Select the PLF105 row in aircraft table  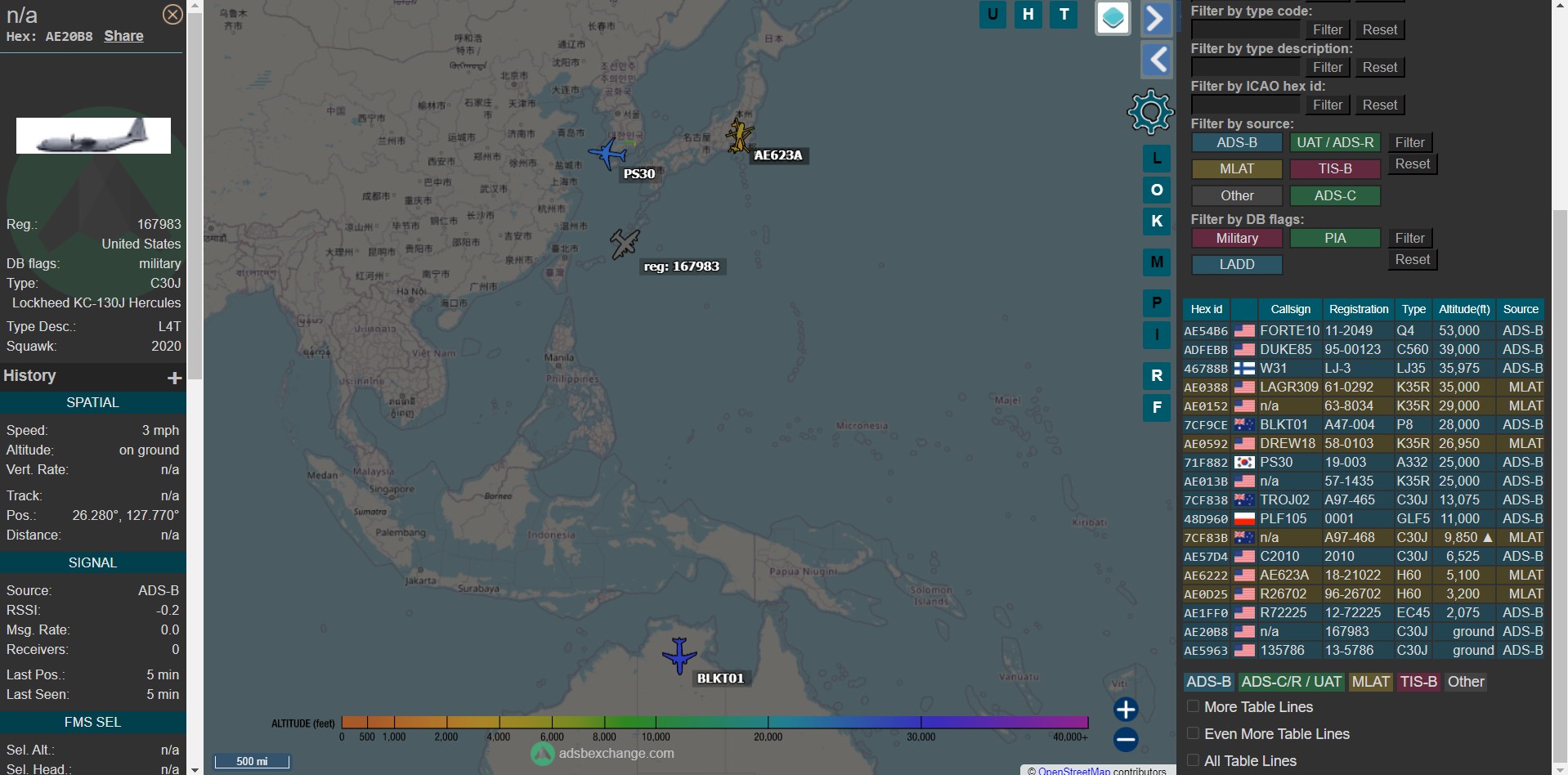[1364, 518]
